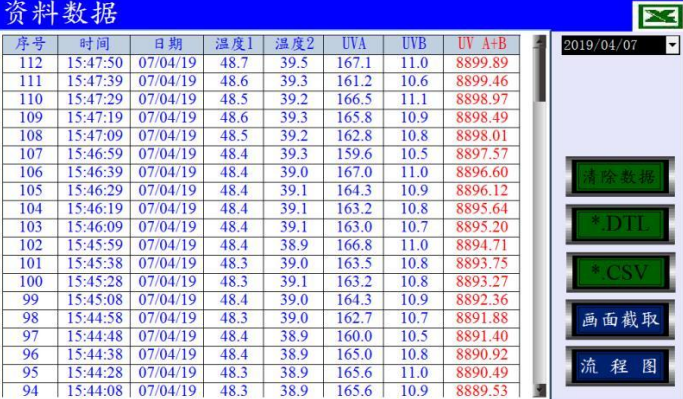683x399 pixels.
Task: Click the table scrollbar up arrow
Action: point(541,41)
